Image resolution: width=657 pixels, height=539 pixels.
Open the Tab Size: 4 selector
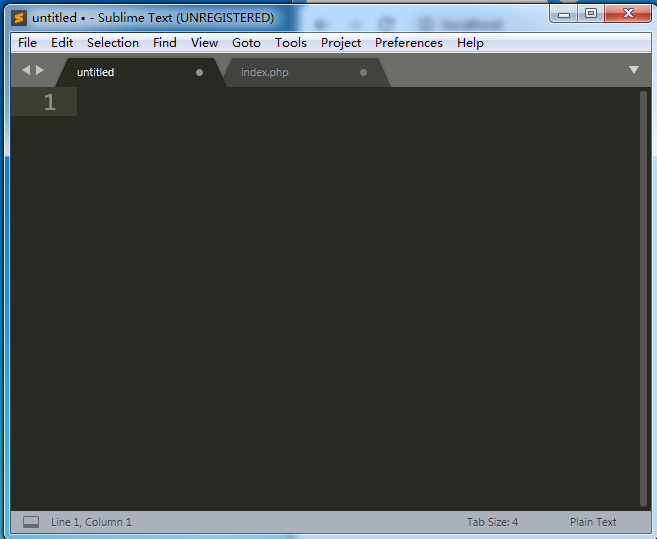[x=492, y=522]
